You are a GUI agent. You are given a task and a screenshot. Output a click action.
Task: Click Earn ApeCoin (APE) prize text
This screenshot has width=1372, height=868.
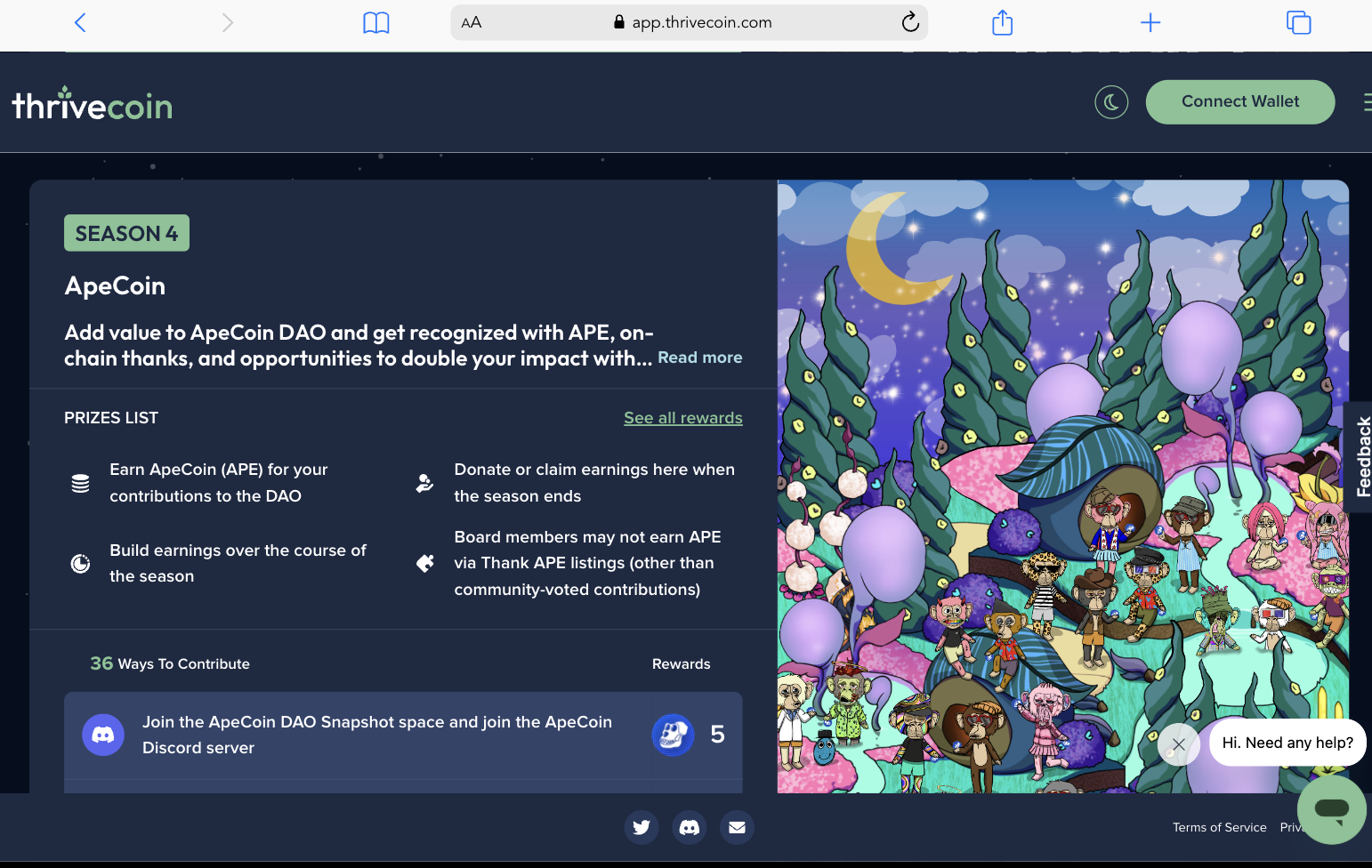219,483
